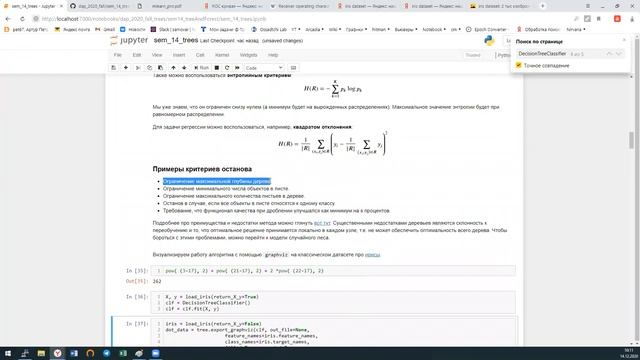Restart the kernel with the circular arrow icon
The image size is (640, 360).
click(x=227, y=68)
